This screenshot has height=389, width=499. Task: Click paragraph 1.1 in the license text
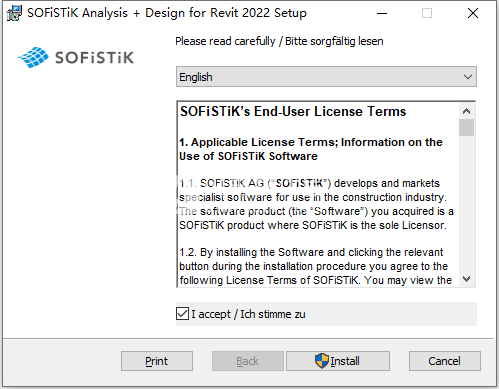316,204
